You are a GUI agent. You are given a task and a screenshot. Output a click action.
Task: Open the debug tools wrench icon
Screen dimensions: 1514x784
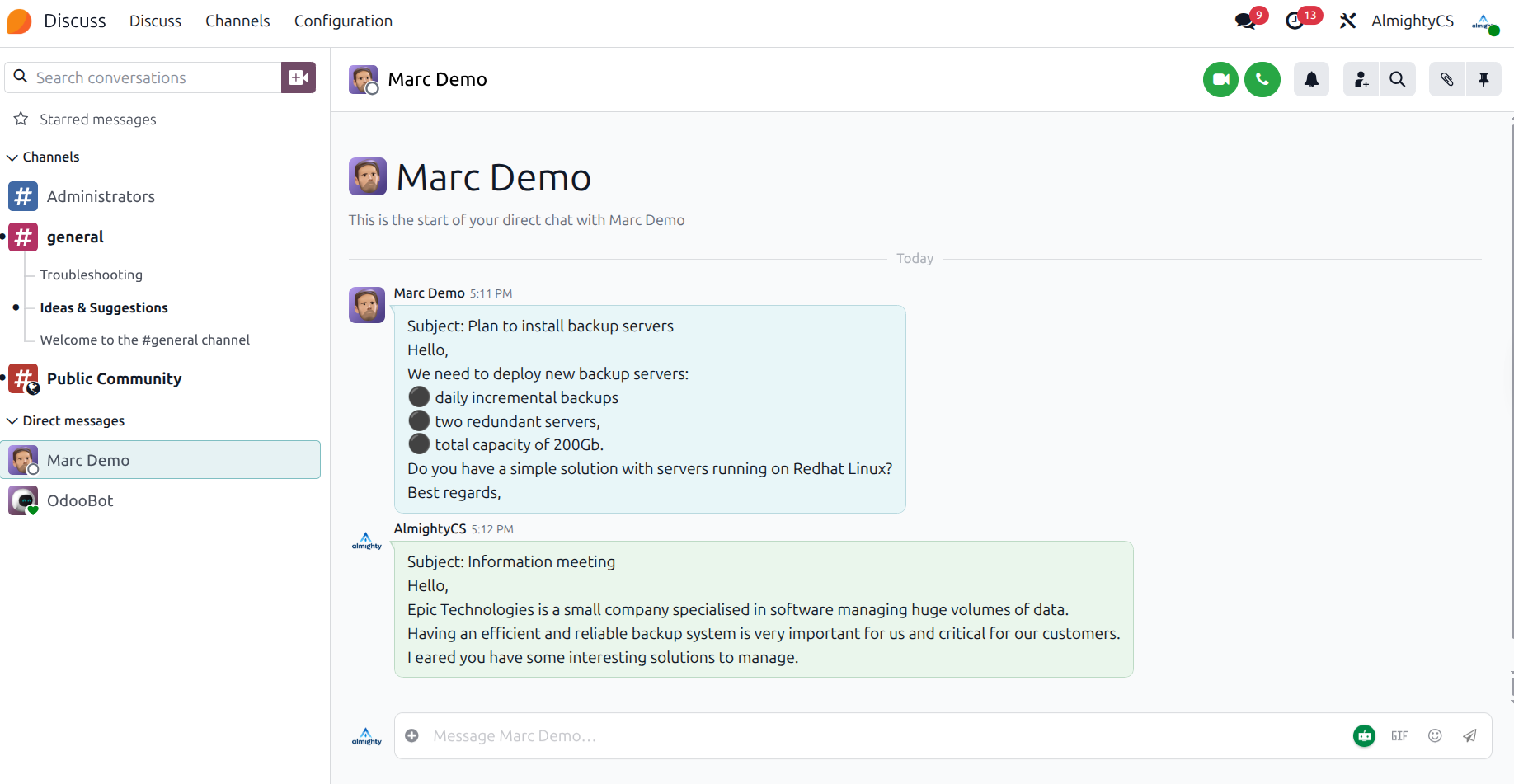click(x=1348, y=21)
